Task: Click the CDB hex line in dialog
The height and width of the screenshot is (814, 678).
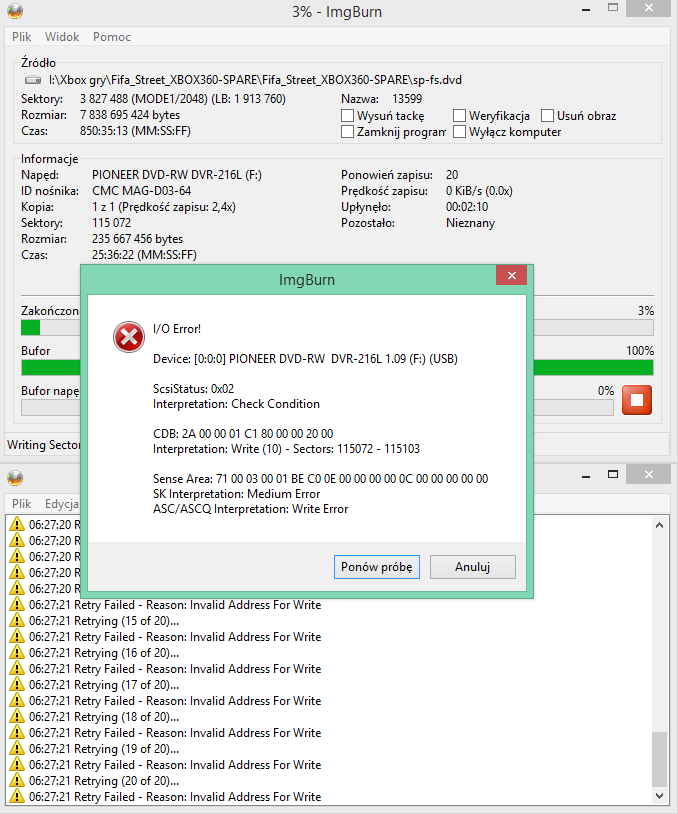Action: click(x=243, y=433)
